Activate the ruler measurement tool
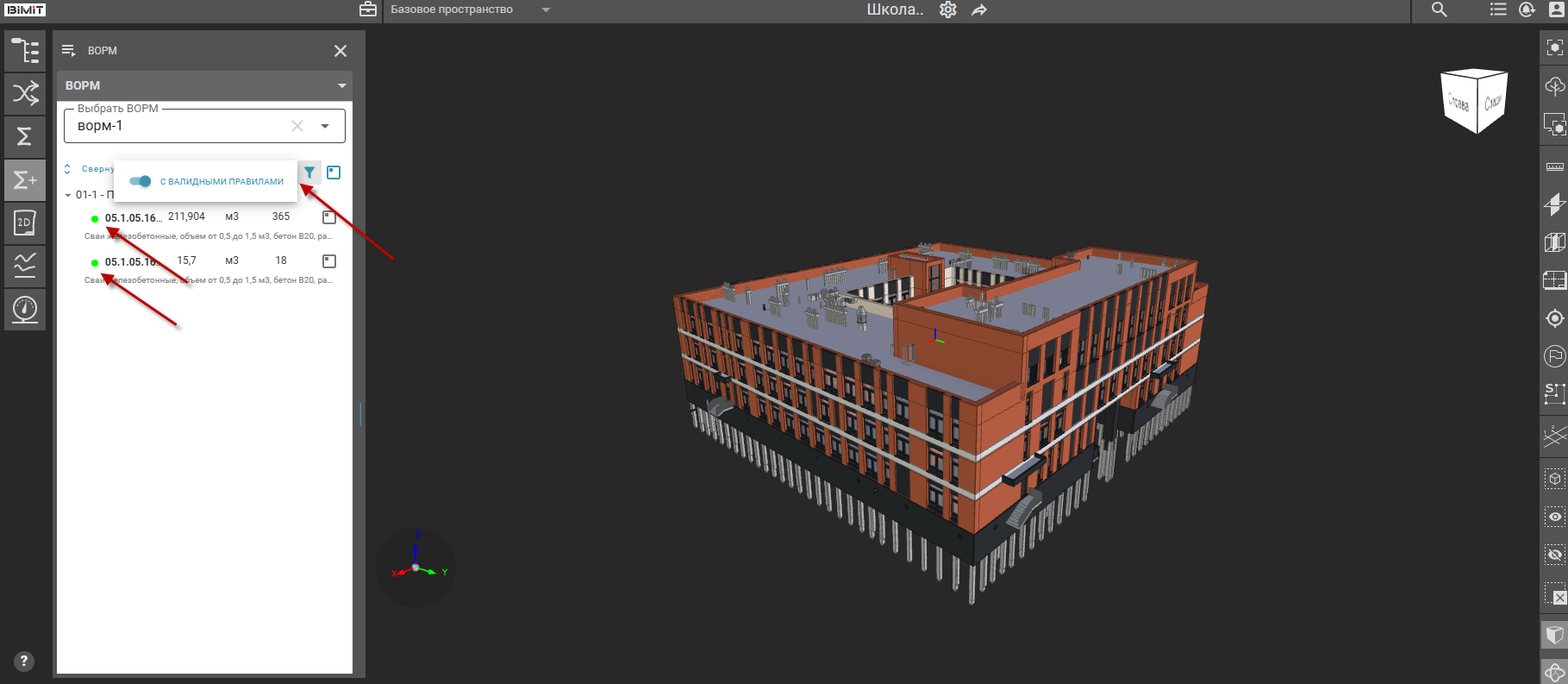The width and height of the screenshot is (1568, 684). pos(1554,166)
